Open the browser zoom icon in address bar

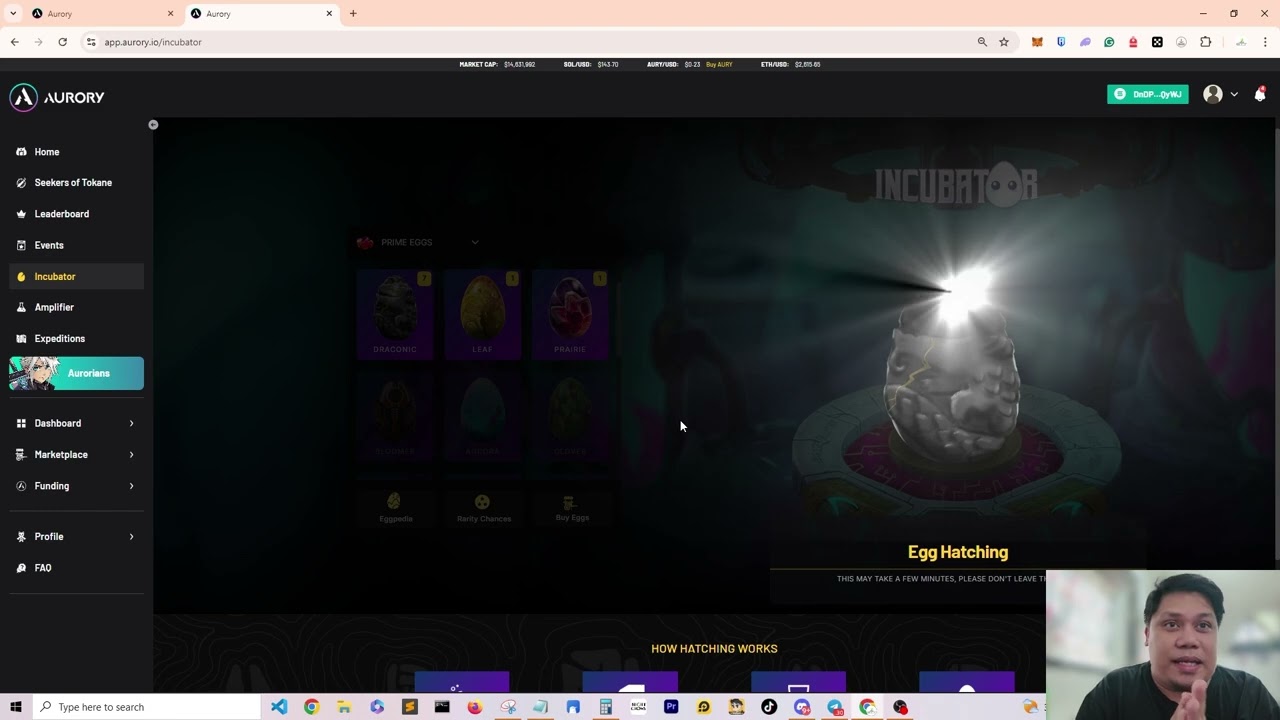[982, 42]
